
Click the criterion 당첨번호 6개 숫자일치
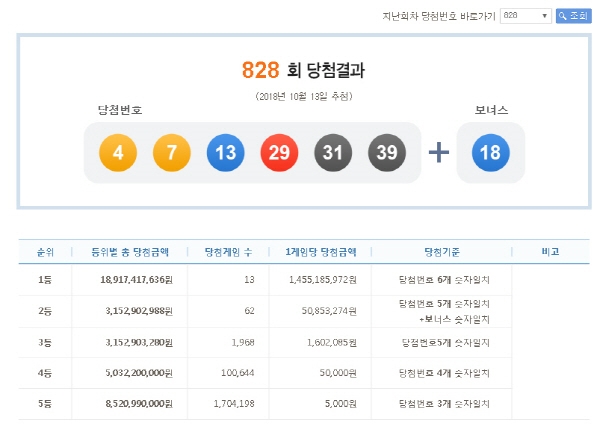point(444,280)
